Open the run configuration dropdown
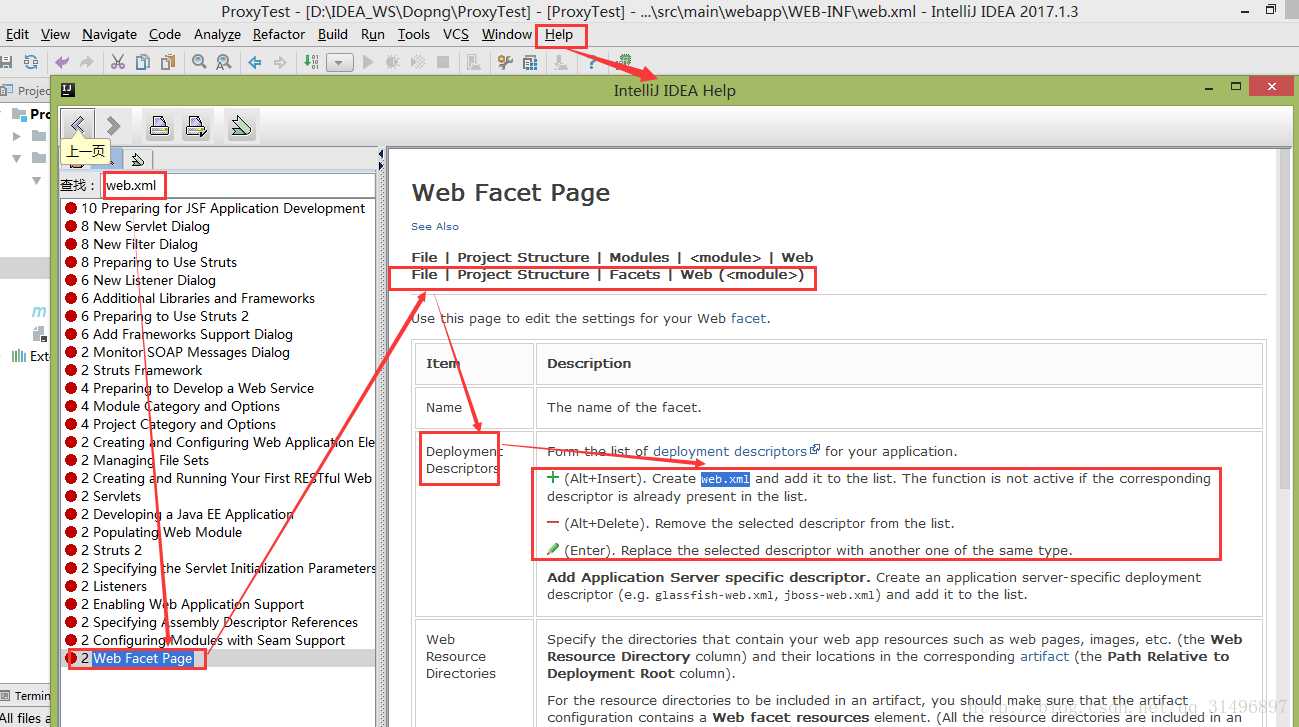The width and height of the screenshot is (1299, 727). [x=340, y=62]
